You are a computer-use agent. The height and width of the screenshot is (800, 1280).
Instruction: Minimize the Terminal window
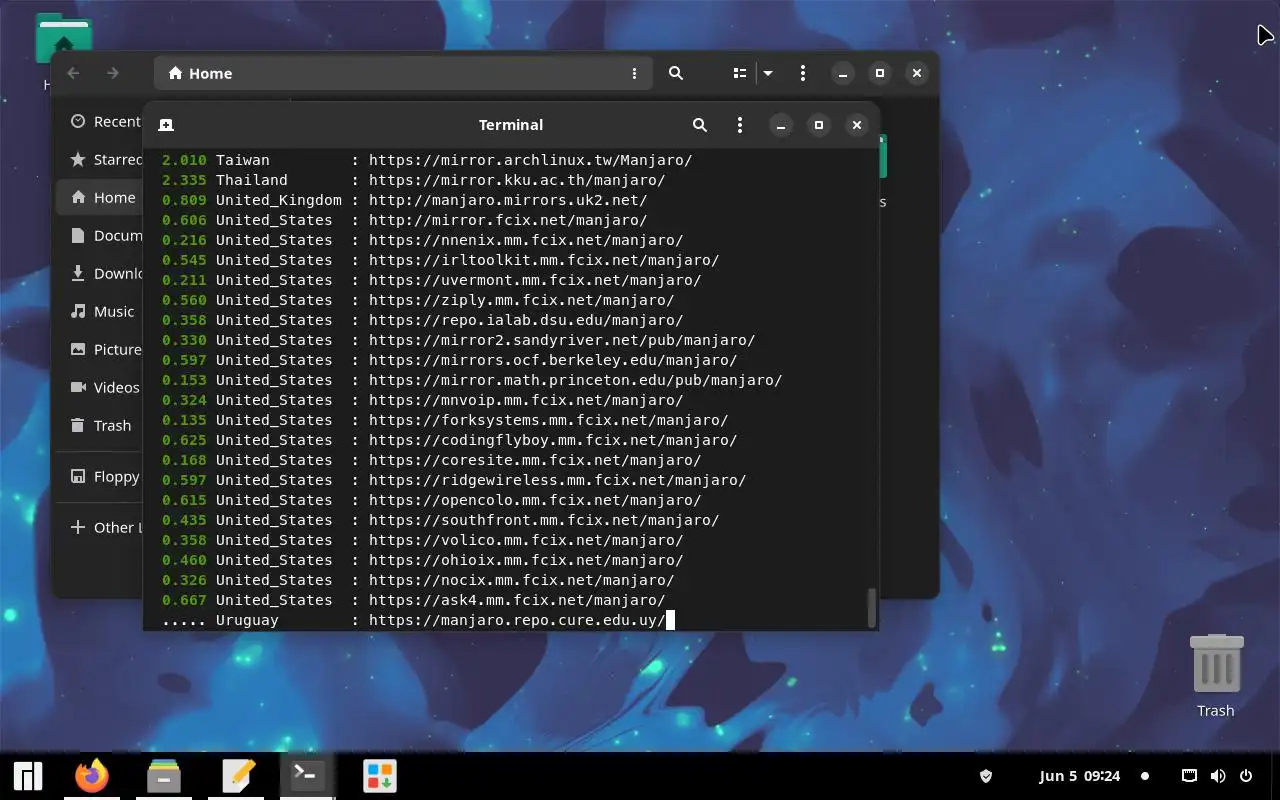[781, 125]
